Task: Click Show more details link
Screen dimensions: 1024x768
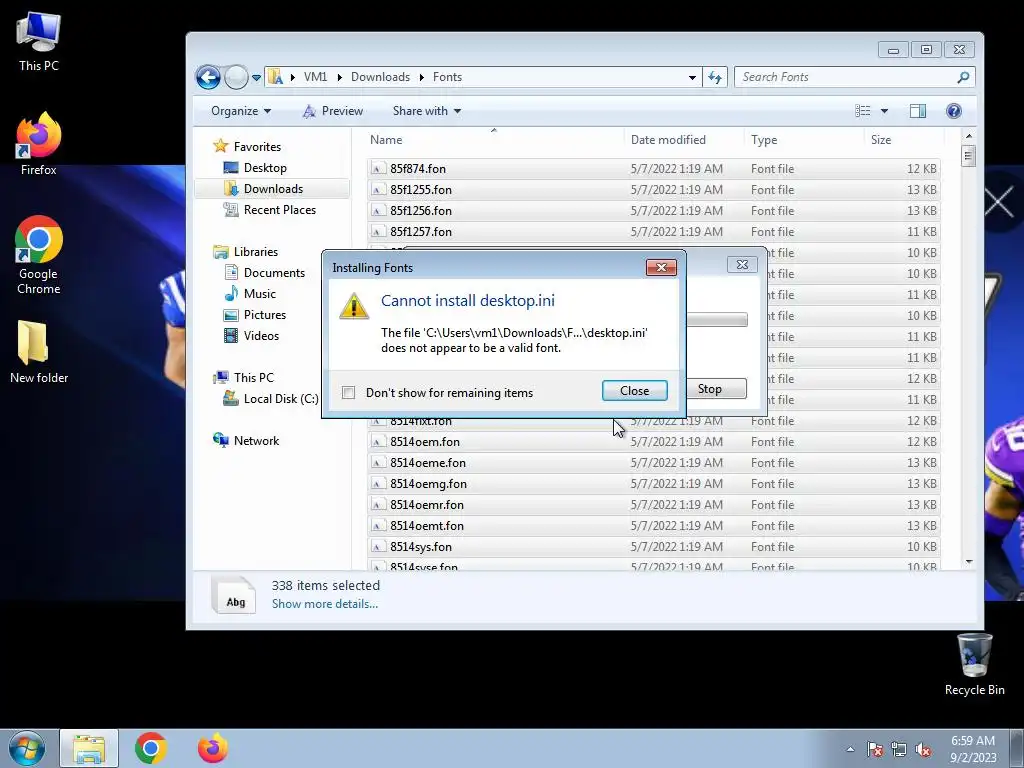Action: (325, 604)
